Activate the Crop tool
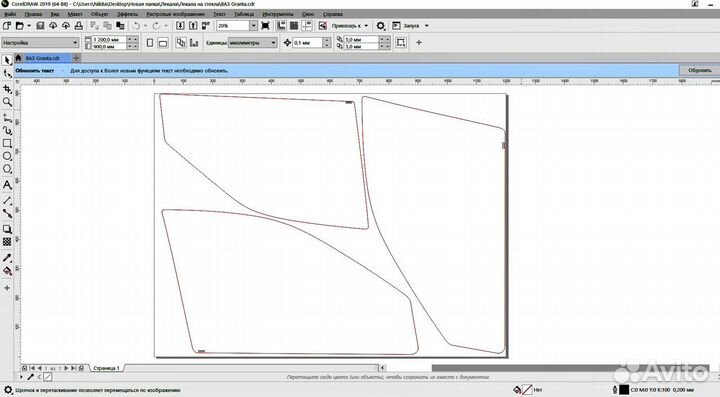 tap(7, 89)
